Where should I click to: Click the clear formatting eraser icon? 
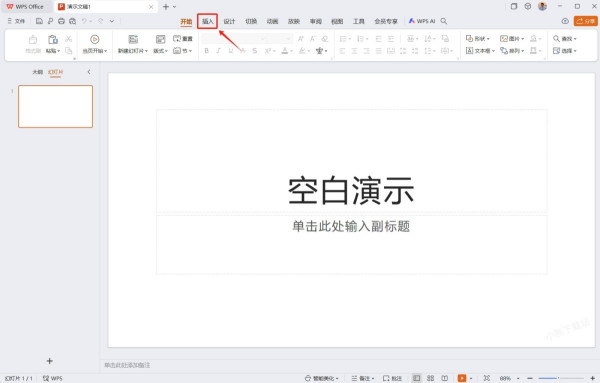click(x=325, y=39)
